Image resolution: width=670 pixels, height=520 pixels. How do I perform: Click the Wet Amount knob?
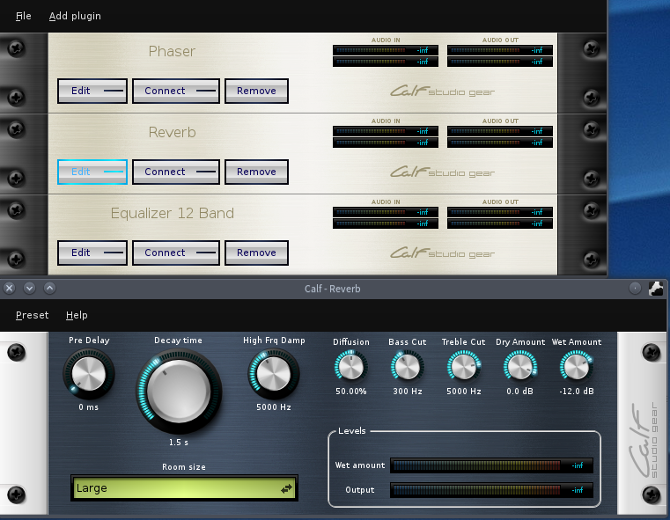(576, 367)
